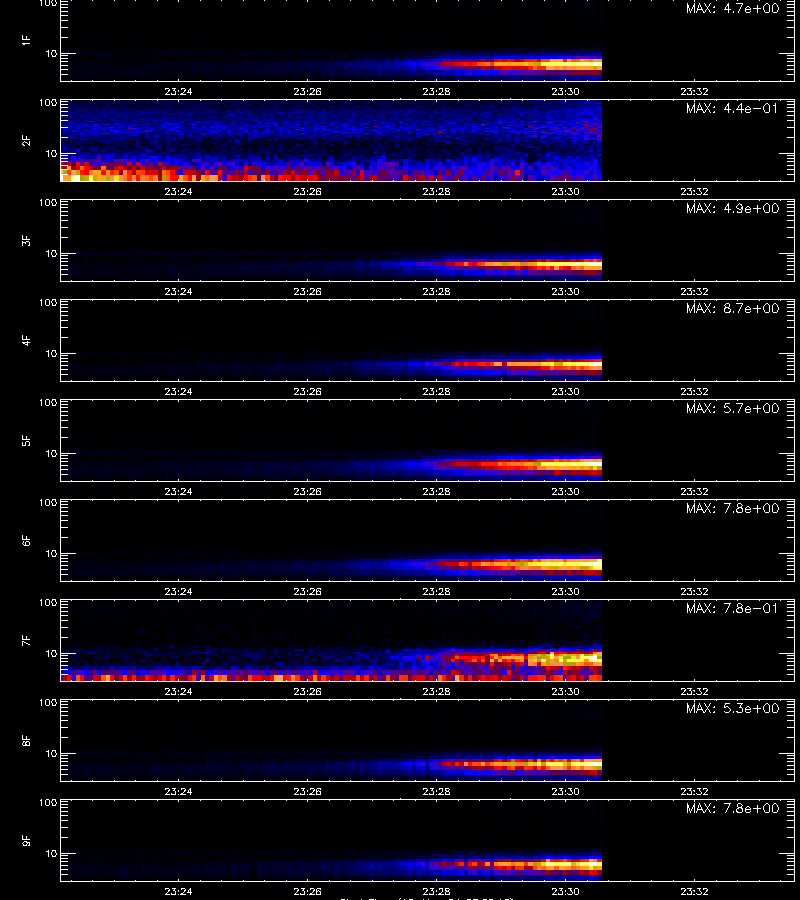The image size is (800, 900).
Task: Click the 23:24 tick label under panel 4F
Action: coord(178,391)
